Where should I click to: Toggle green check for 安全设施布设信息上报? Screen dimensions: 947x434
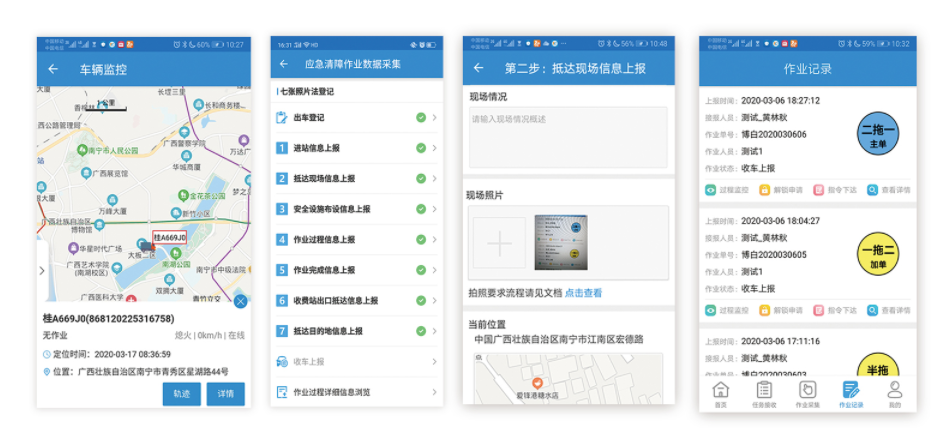coord(421,209)
